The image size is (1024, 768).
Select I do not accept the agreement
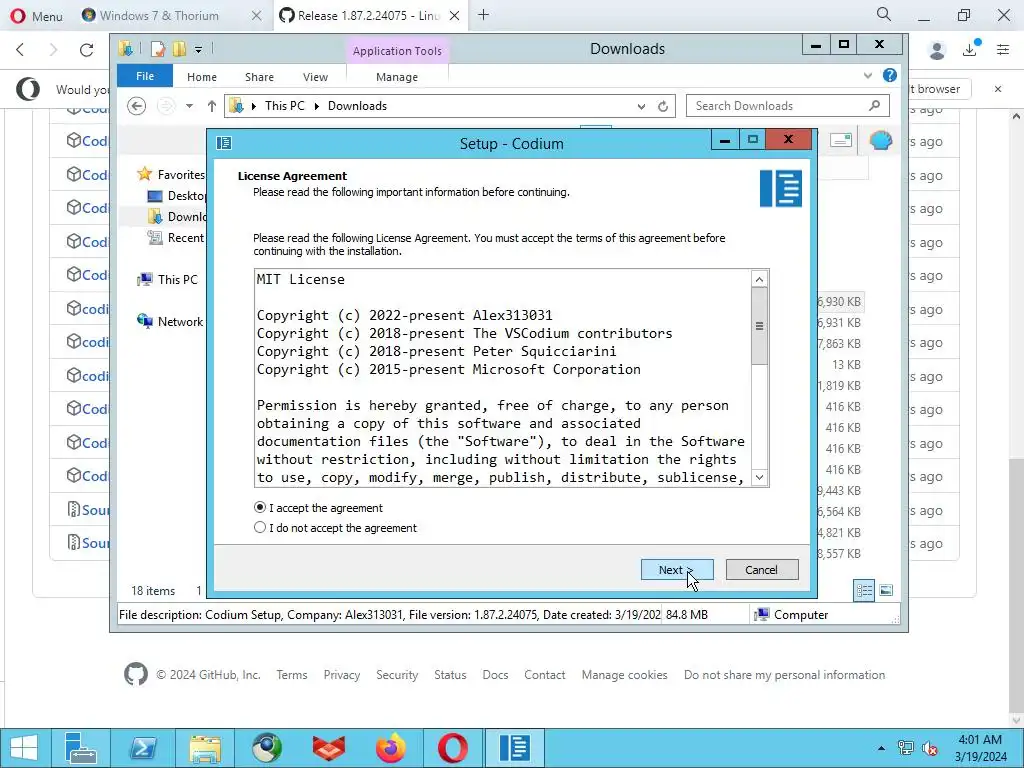click(x=334, y=528)
